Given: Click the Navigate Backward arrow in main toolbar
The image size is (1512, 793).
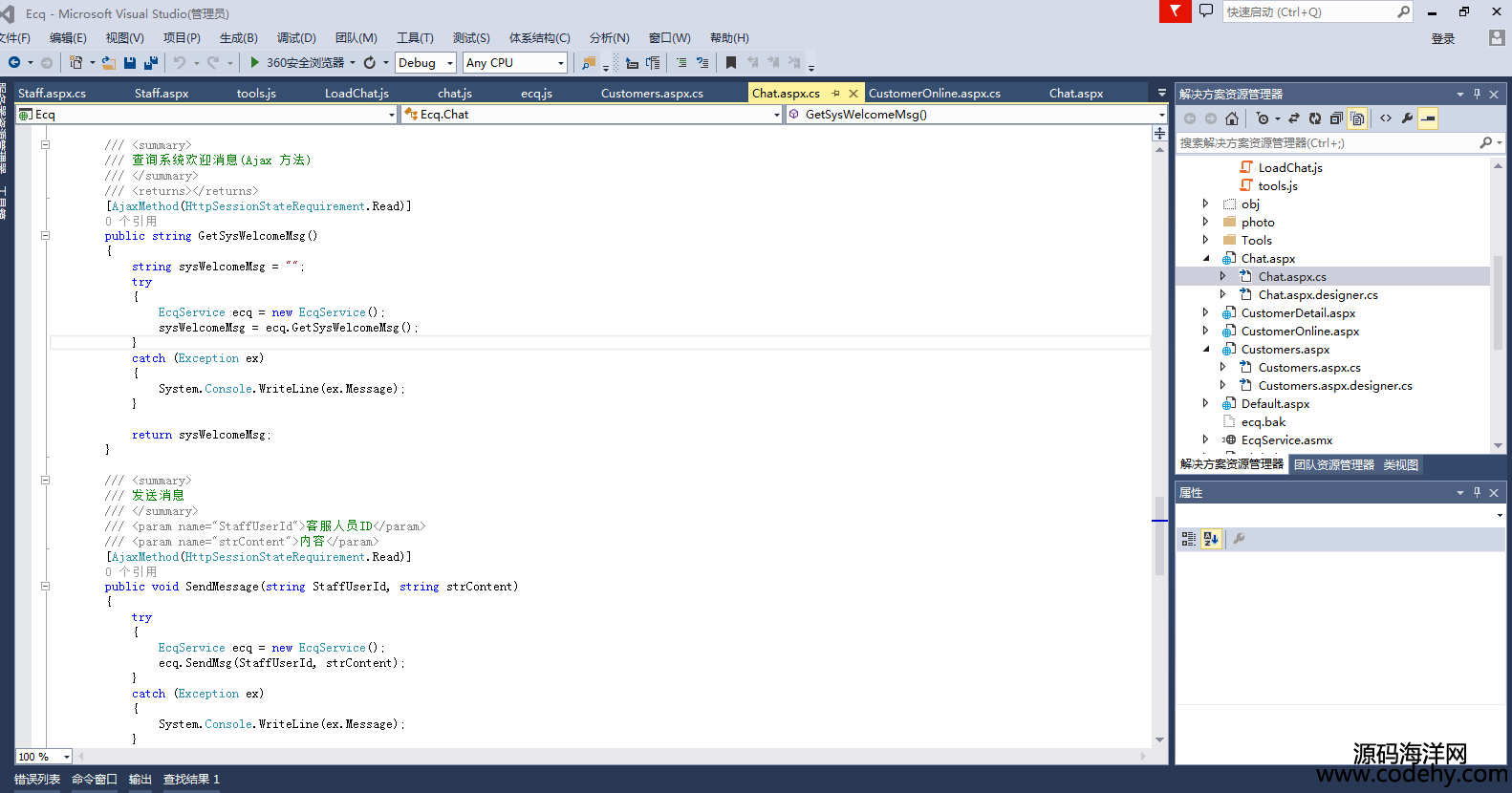Looking at the screenshot, I should [14, 62].
